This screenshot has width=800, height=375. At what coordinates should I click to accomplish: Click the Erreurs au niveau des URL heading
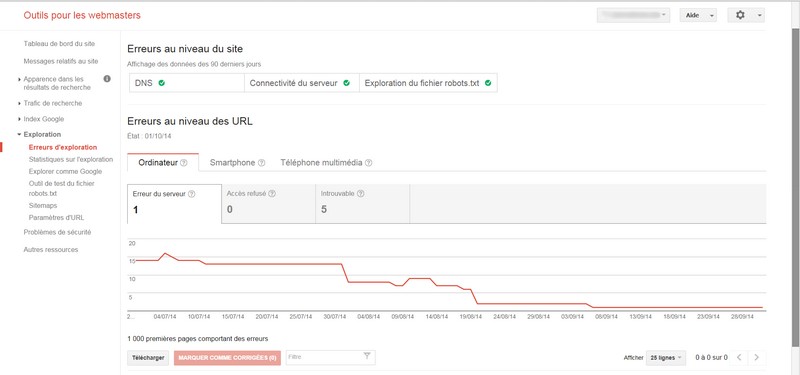coord(190,121)
